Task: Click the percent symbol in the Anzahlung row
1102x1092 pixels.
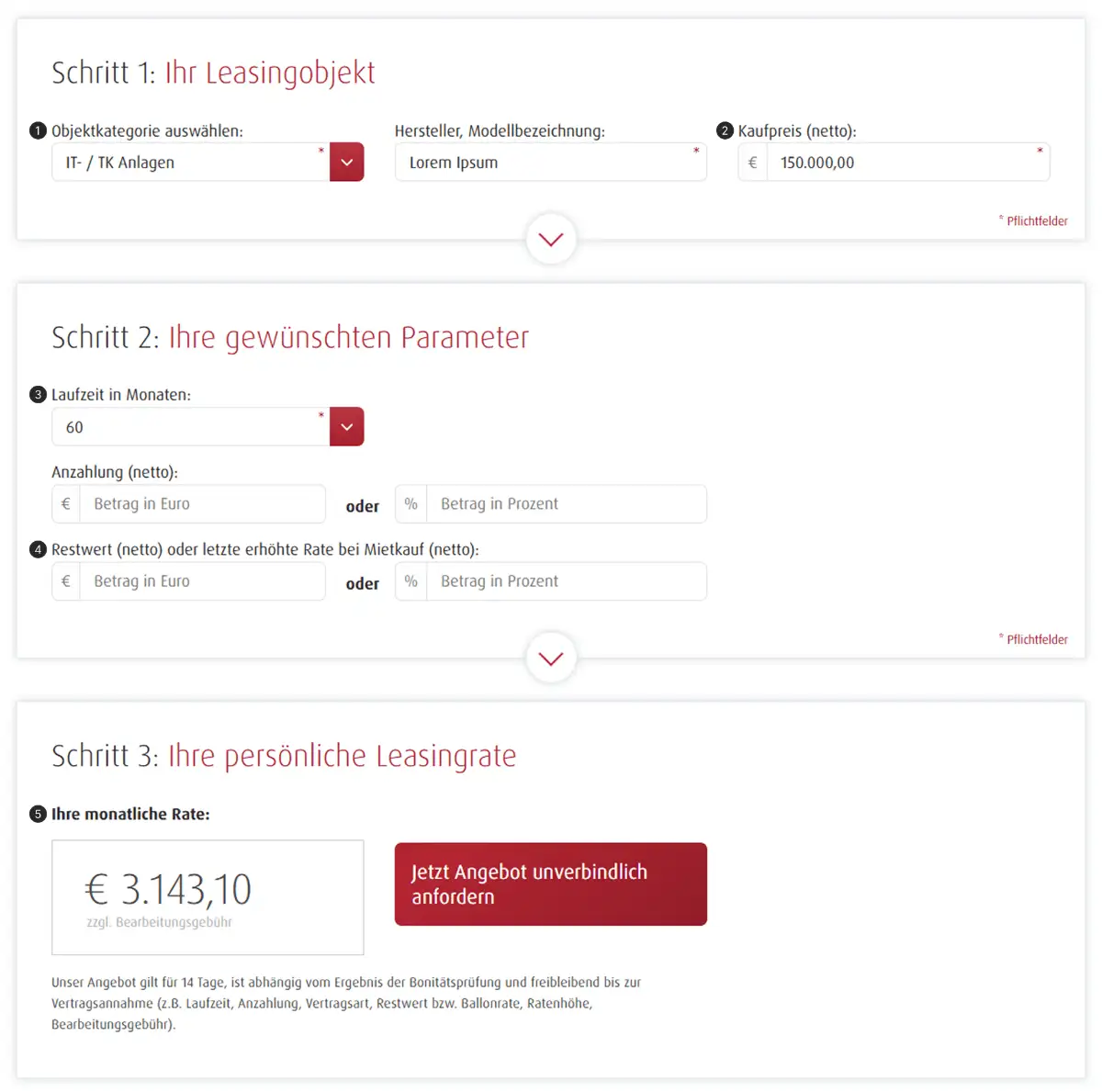Action: [410, 503]
